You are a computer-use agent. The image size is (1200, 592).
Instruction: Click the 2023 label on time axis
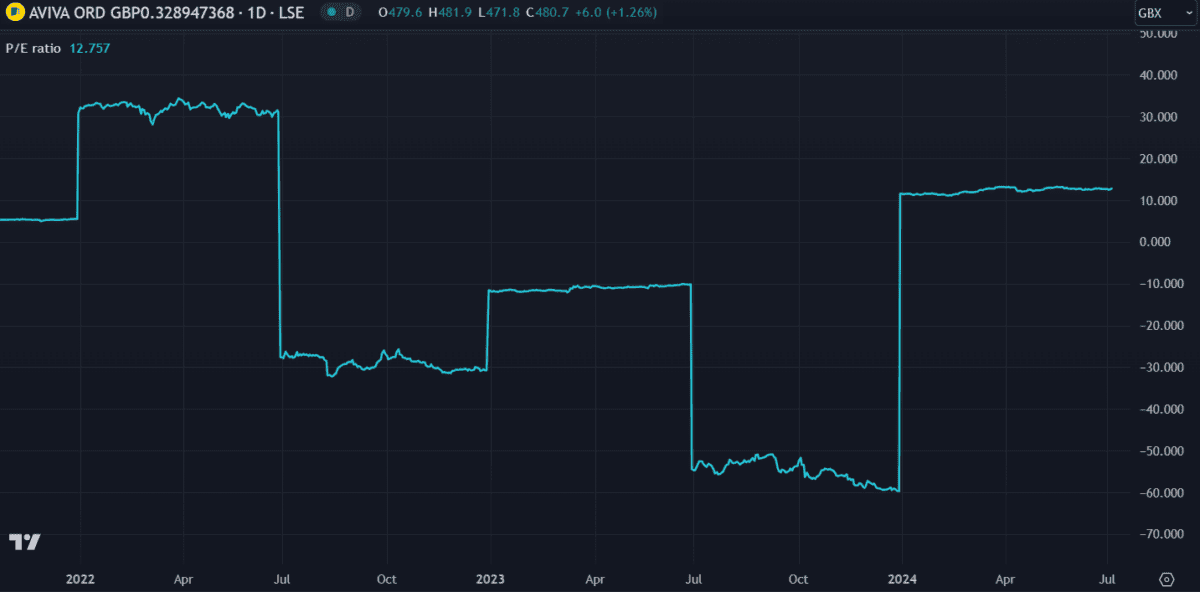click(490, 579)
